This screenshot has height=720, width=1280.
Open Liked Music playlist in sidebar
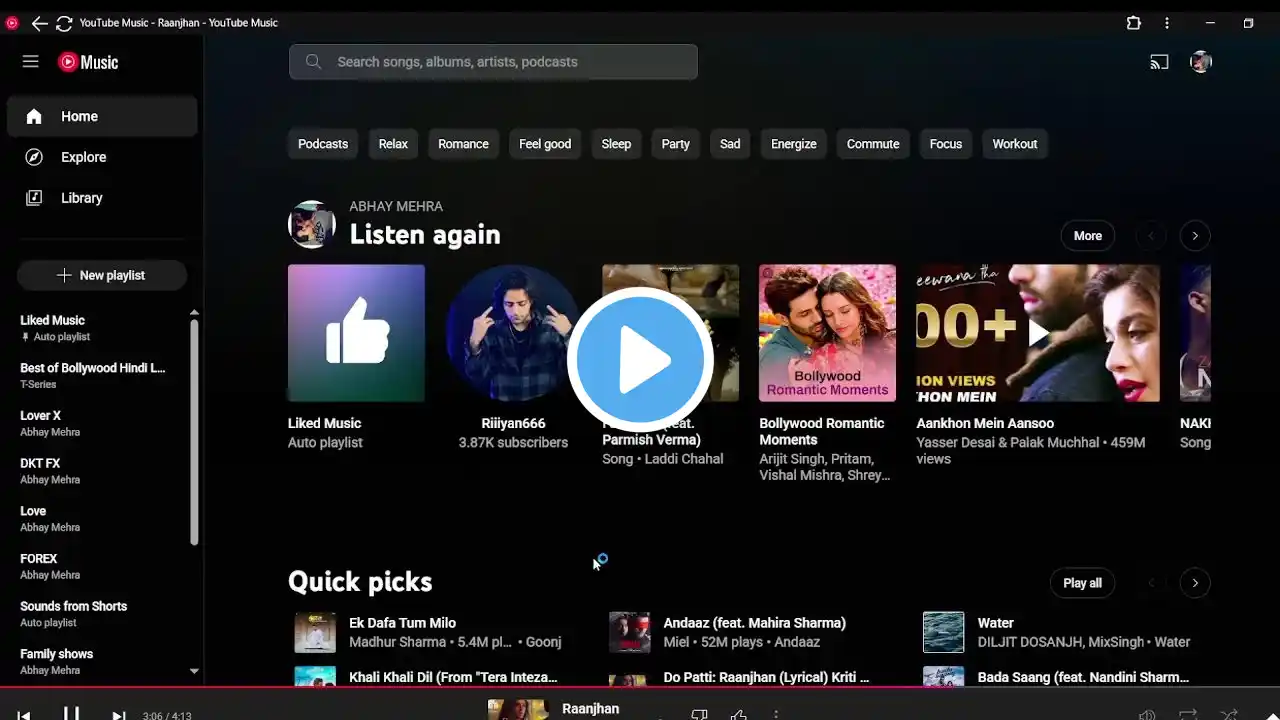pyautogui.click(x=97, y=328)
